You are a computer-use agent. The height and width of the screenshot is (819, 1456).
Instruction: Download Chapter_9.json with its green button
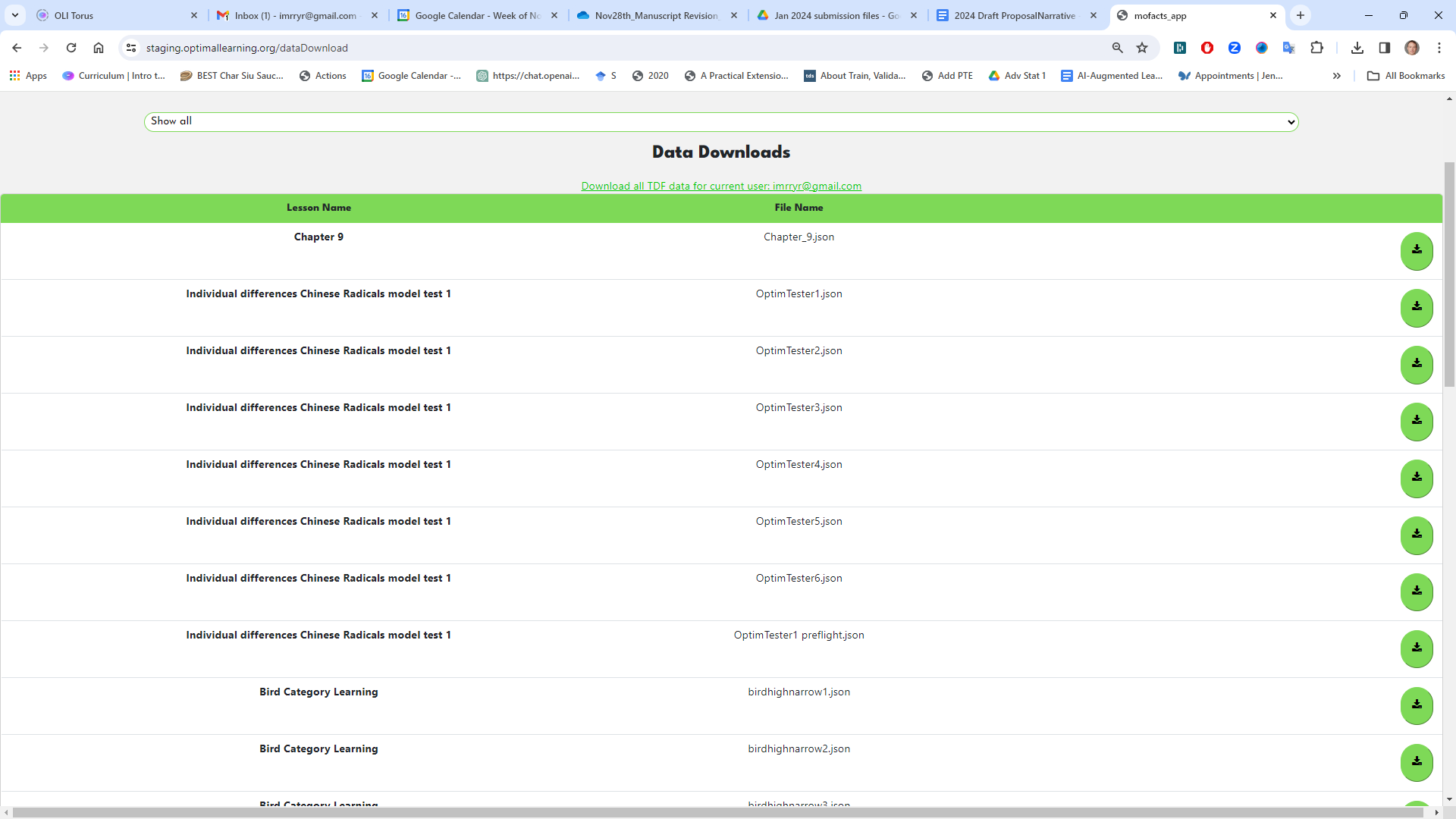tap(1417, 251)
